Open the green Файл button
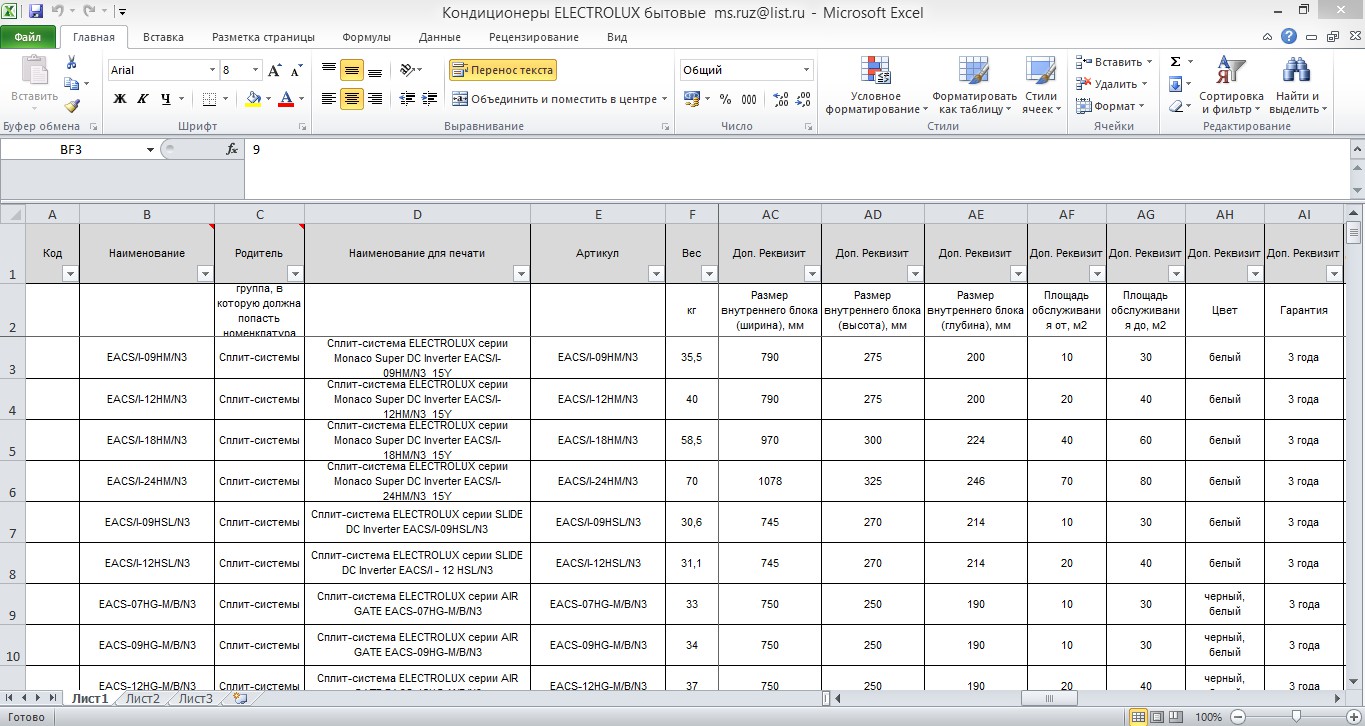Image resolution: width=1365 pixels, height=726 pixels. click(x=28, y=37)
